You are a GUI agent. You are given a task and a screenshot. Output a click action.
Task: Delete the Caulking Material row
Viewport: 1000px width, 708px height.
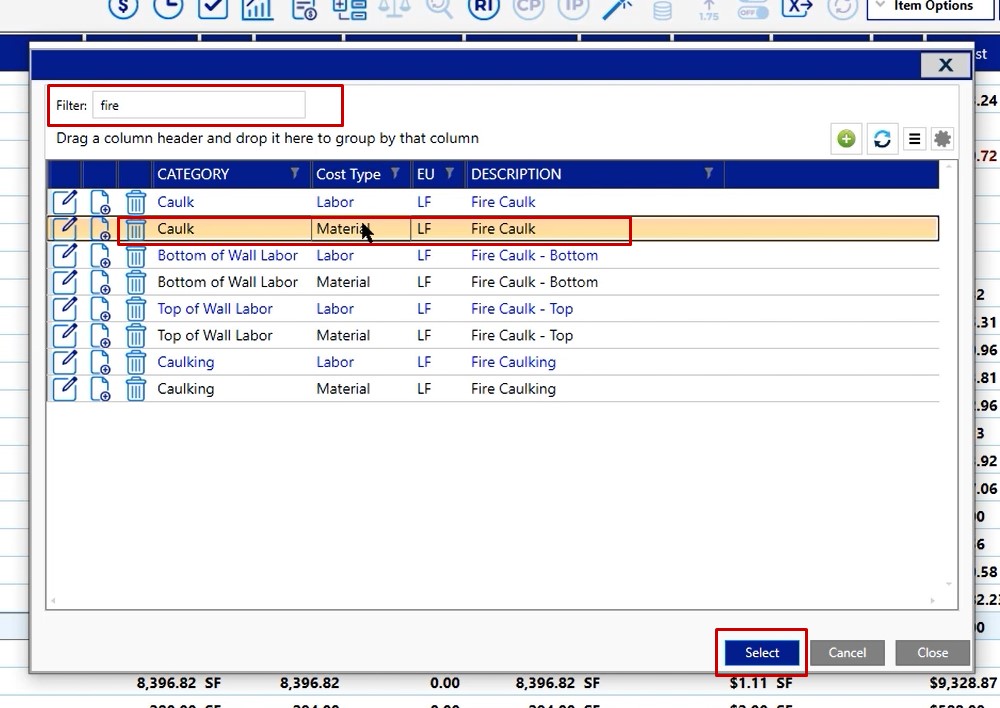(x=135, y=389)
